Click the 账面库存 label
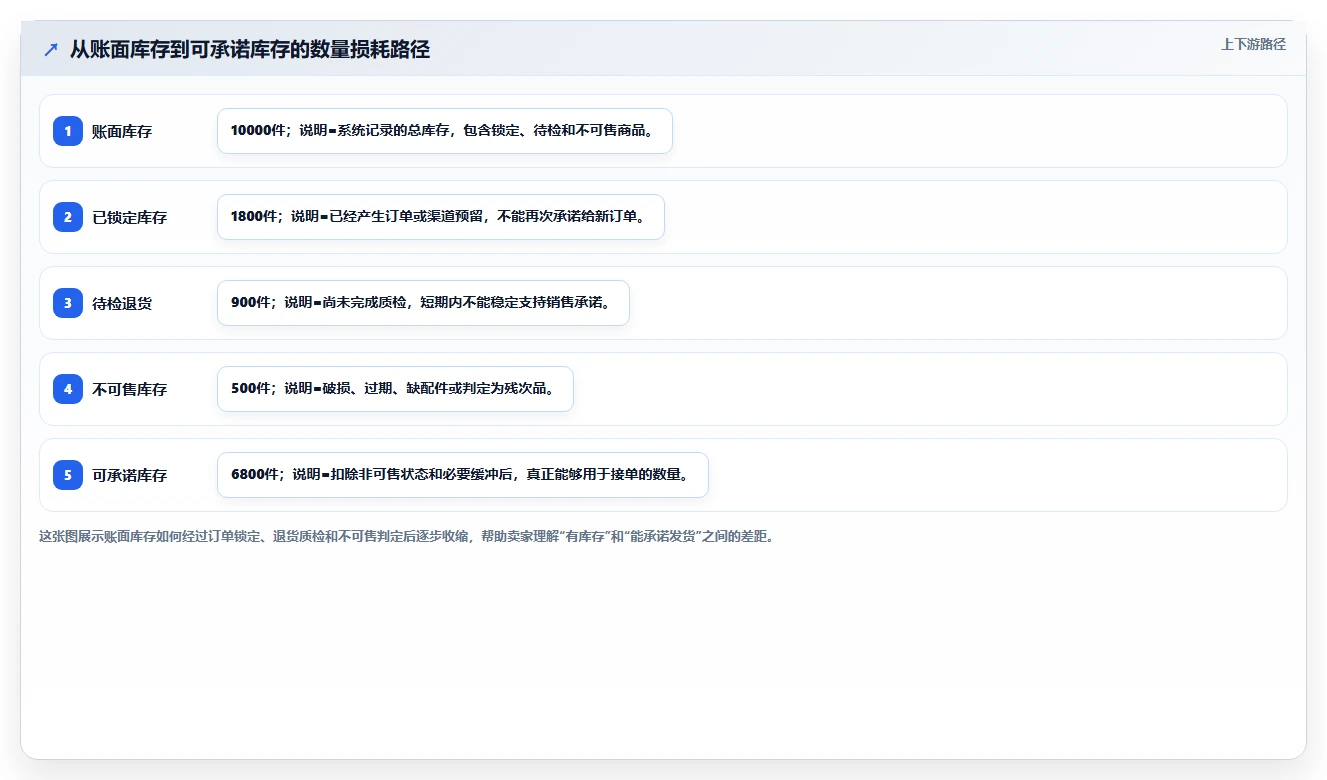The width and height of the screenshot is (1327, 780). [x=122, y=132]
